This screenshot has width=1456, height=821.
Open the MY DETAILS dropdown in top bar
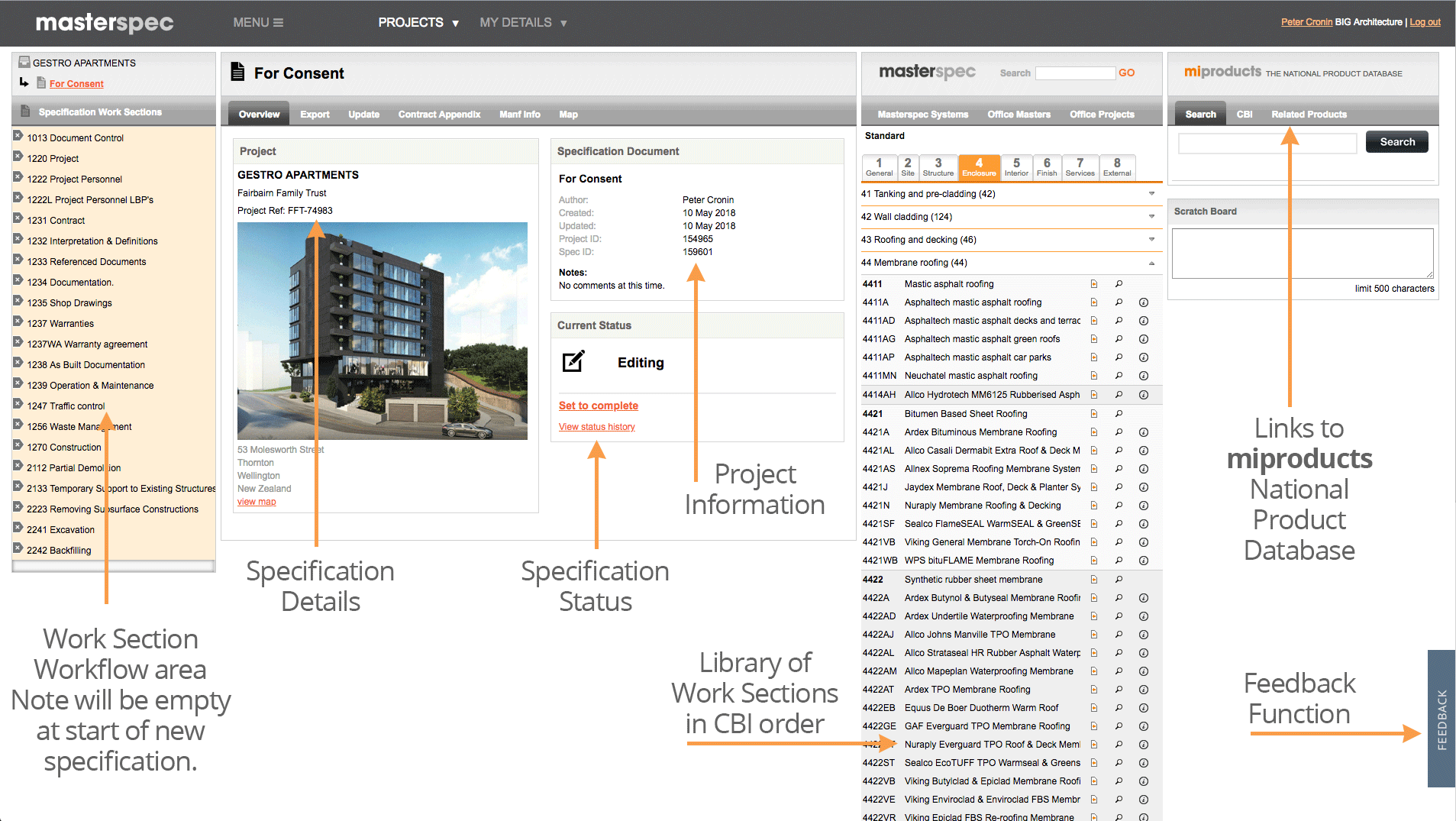(523, 23)
